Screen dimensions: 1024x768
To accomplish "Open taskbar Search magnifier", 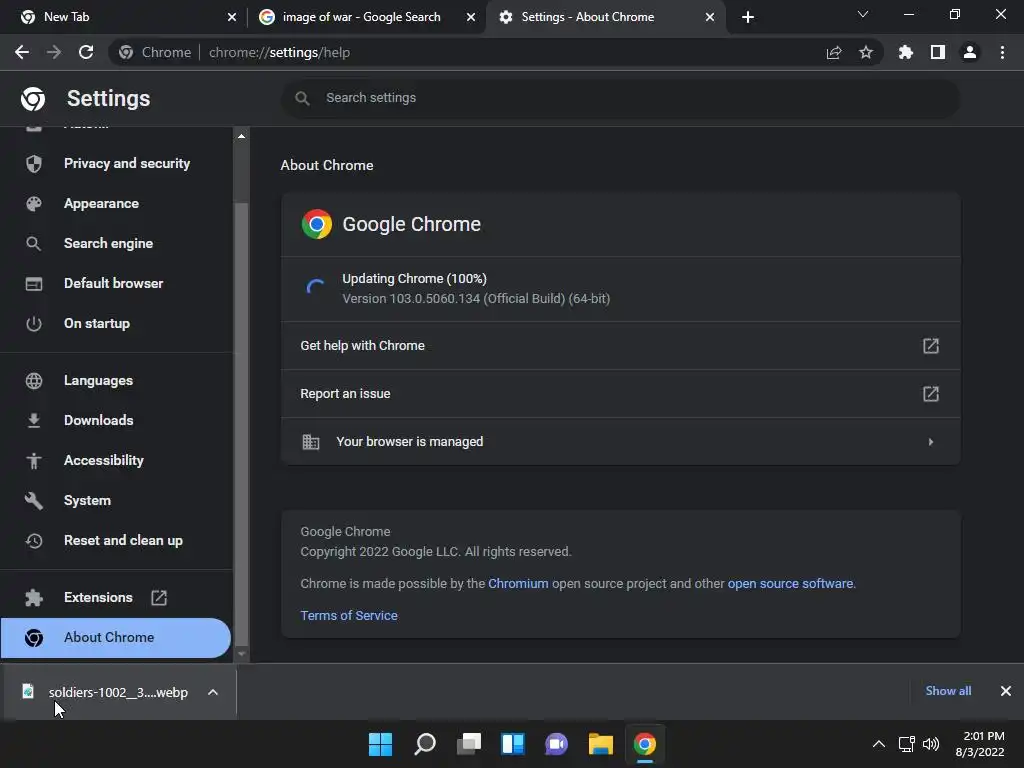I will tap(424, 744).
